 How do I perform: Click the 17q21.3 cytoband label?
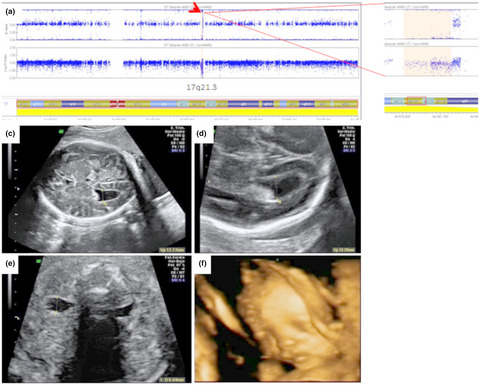[x=201, y=87]
